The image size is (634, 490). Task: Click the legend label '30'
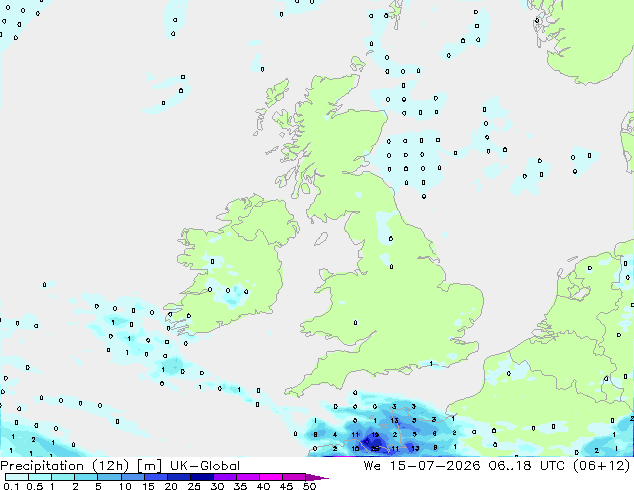[x=217, y=486]
